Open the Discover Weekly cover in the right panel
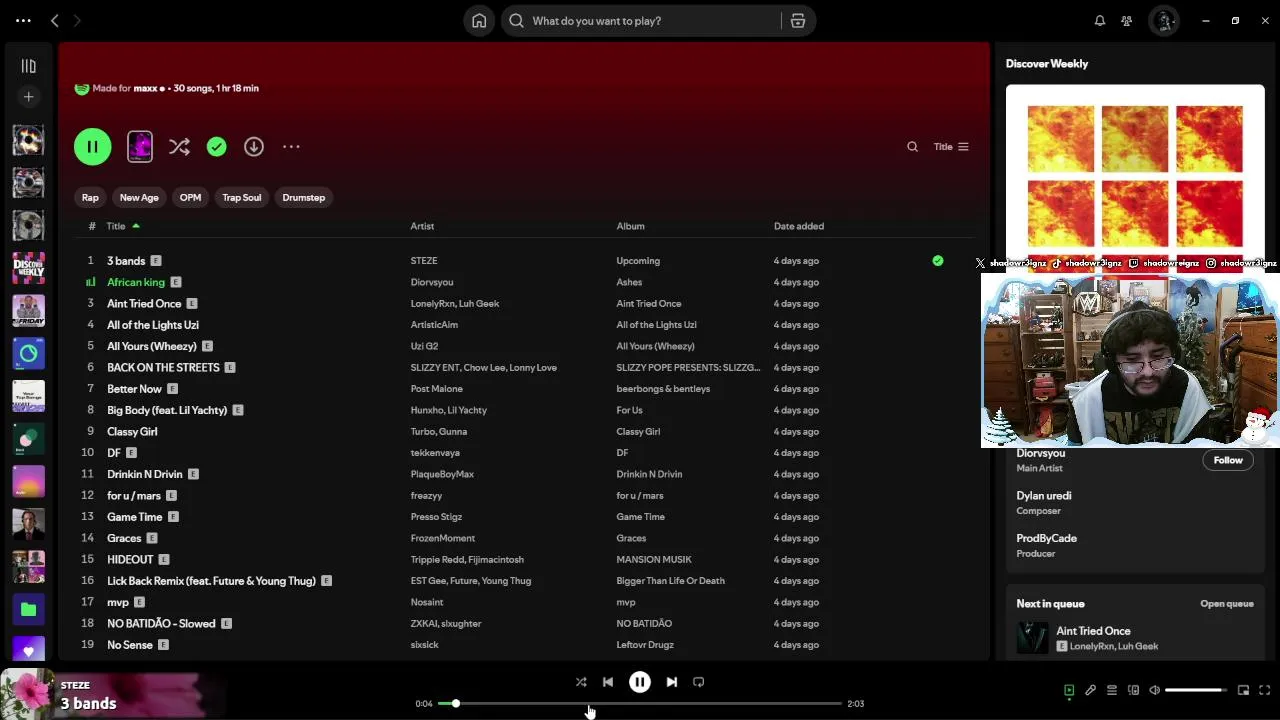 1135,177
